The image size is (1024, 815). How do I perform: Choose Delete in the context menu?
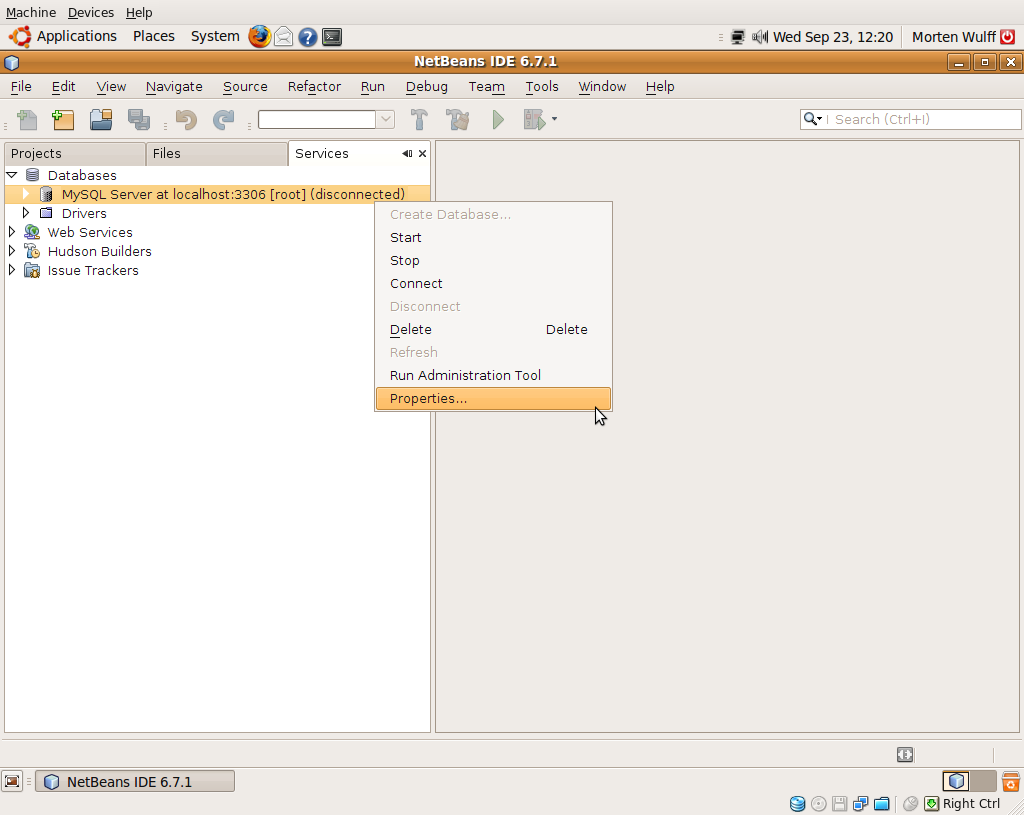pos(493,330)
